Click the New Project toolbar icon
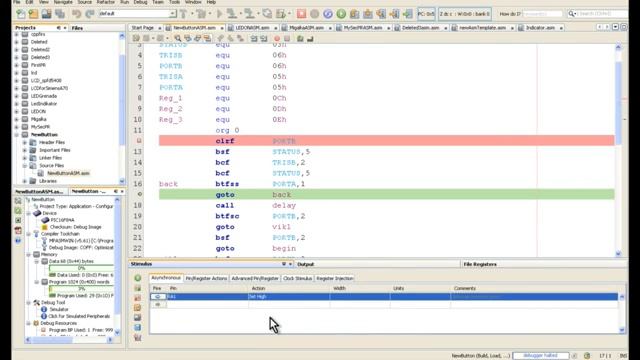640x360 pixels. point(33,14)
